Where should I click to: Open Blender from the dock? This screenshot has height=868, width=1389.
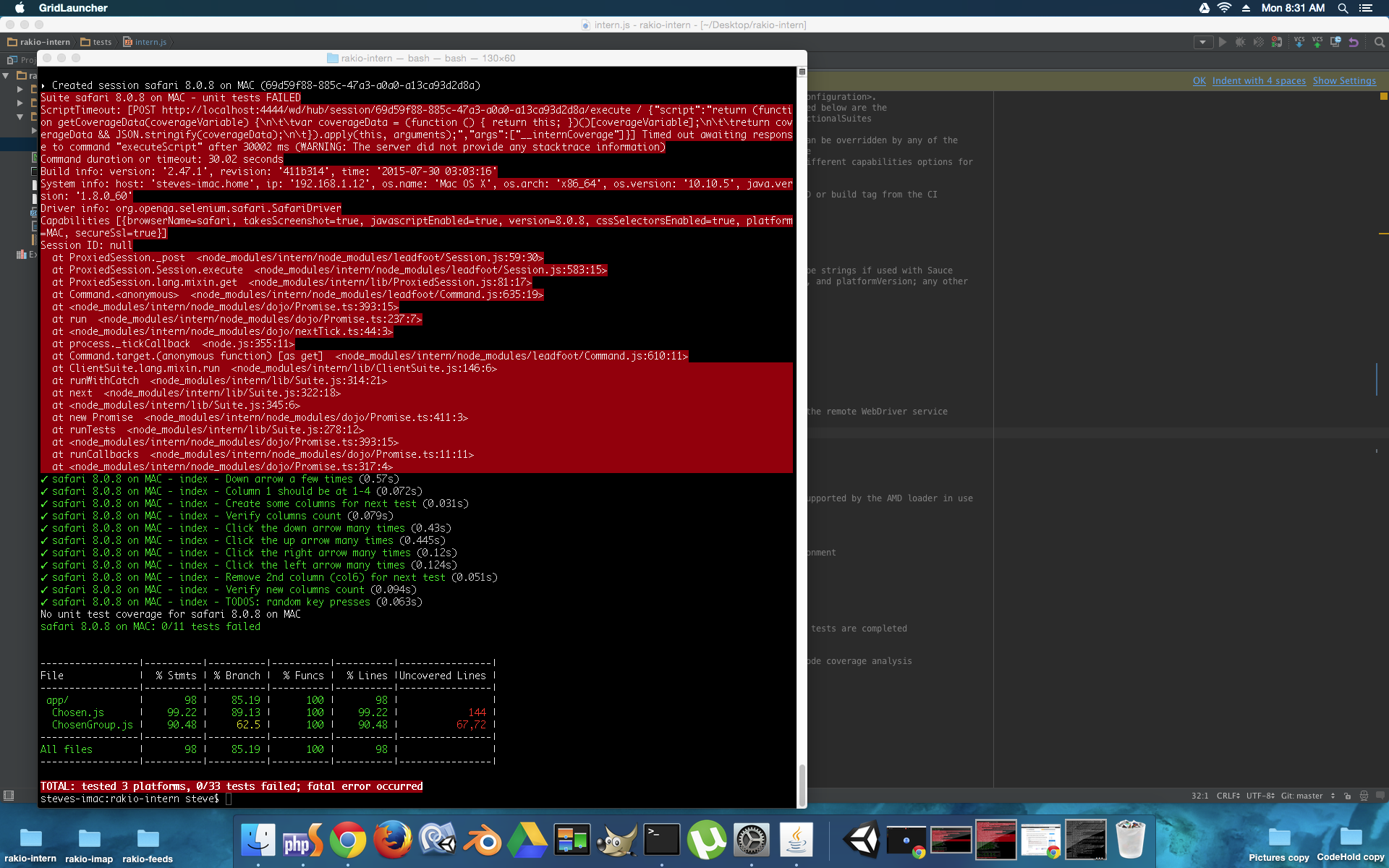coord(483,840)
